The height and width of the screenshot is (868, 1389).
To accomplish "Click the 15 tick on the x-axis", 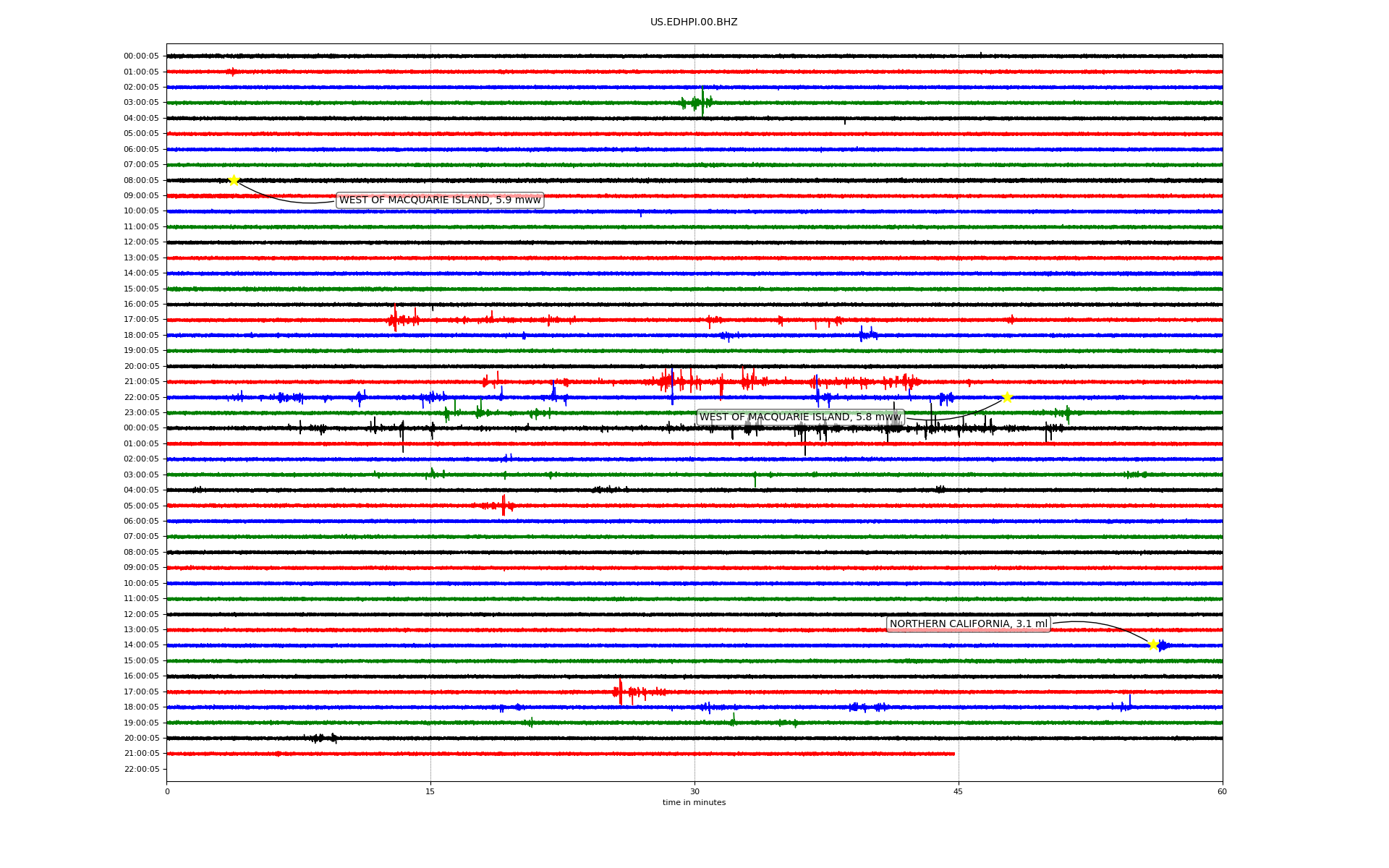I will (x=430, y=791).
